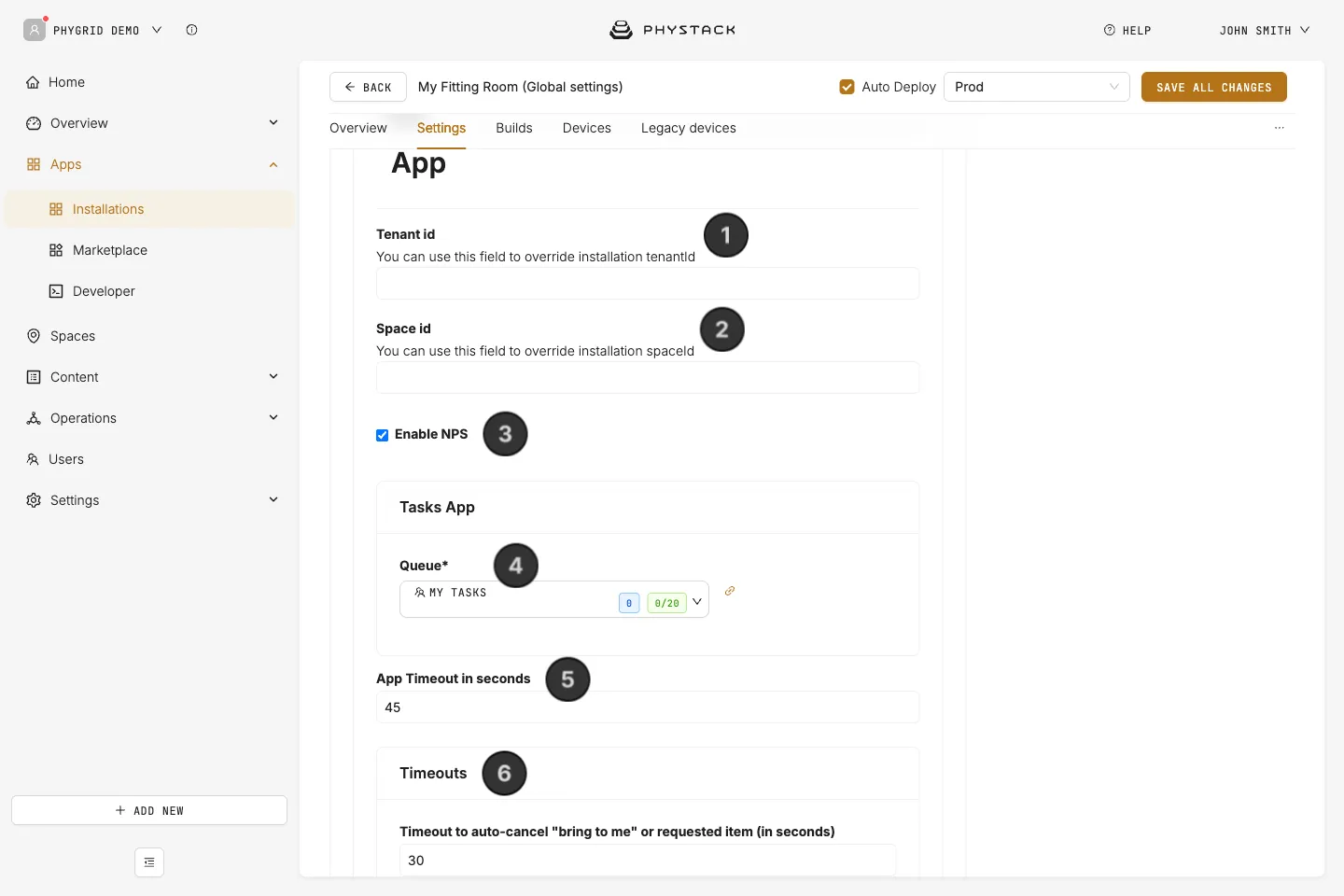The height and width of the screenshot is (896, 1344).
Task: Expand the Settings sidebar section
Action: (x=273, y=499)
